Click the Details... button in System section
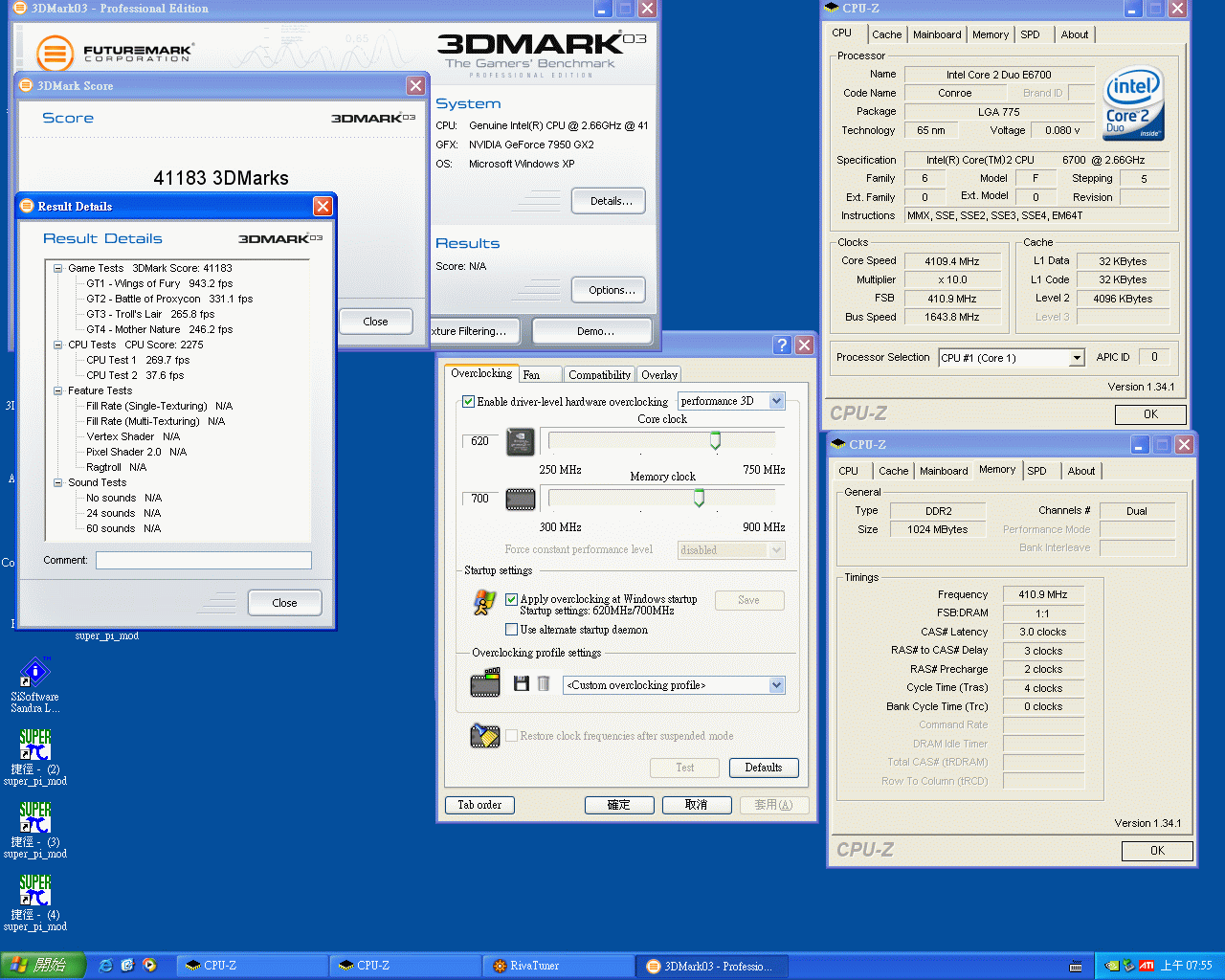 [609, 201]
